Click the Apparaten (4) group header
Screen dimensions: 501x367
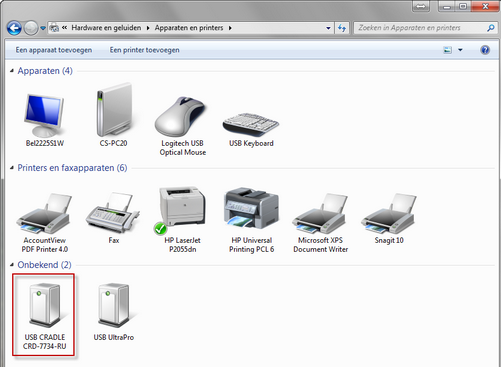pyautogui.click(x=45, y=71)
